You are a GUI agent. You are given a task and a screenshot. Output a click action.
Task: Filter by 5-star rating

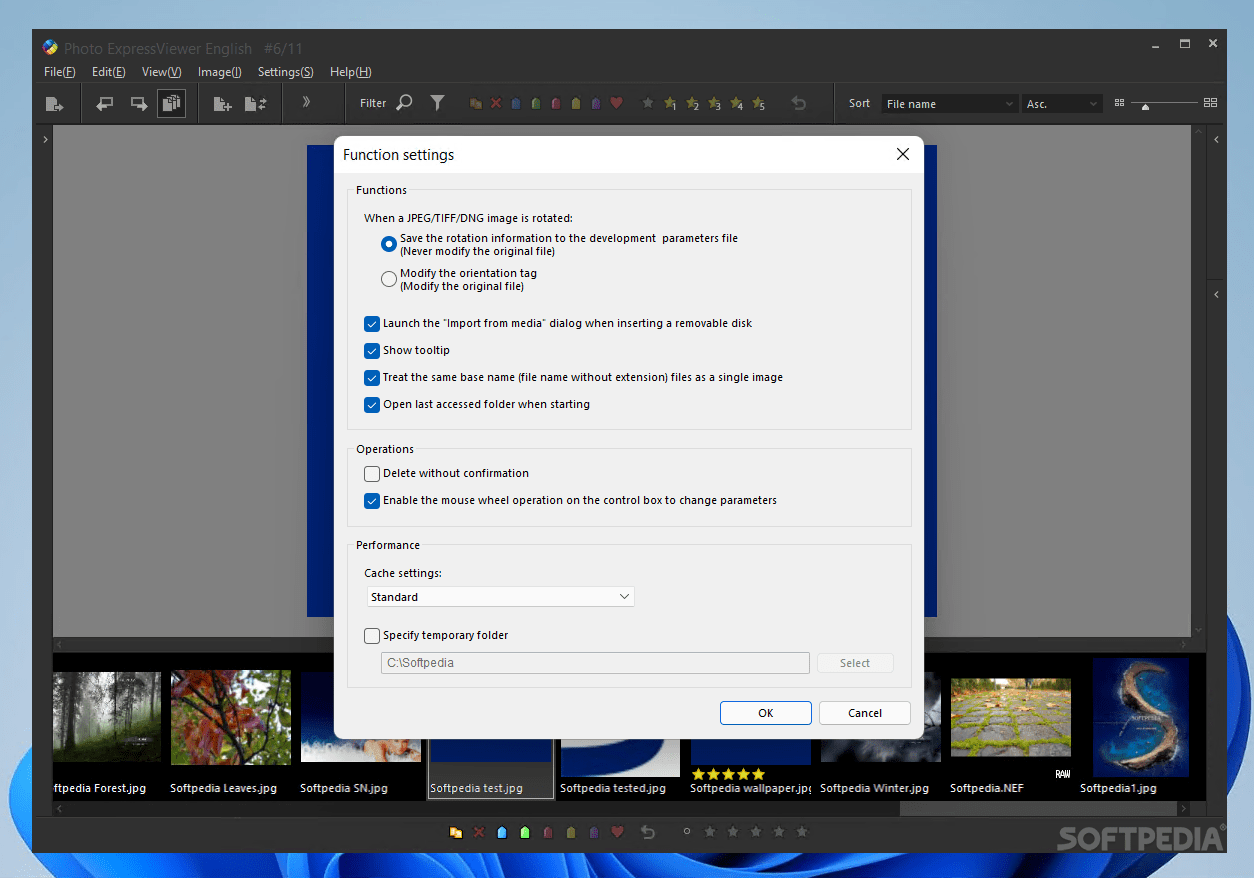pos(759,103)
